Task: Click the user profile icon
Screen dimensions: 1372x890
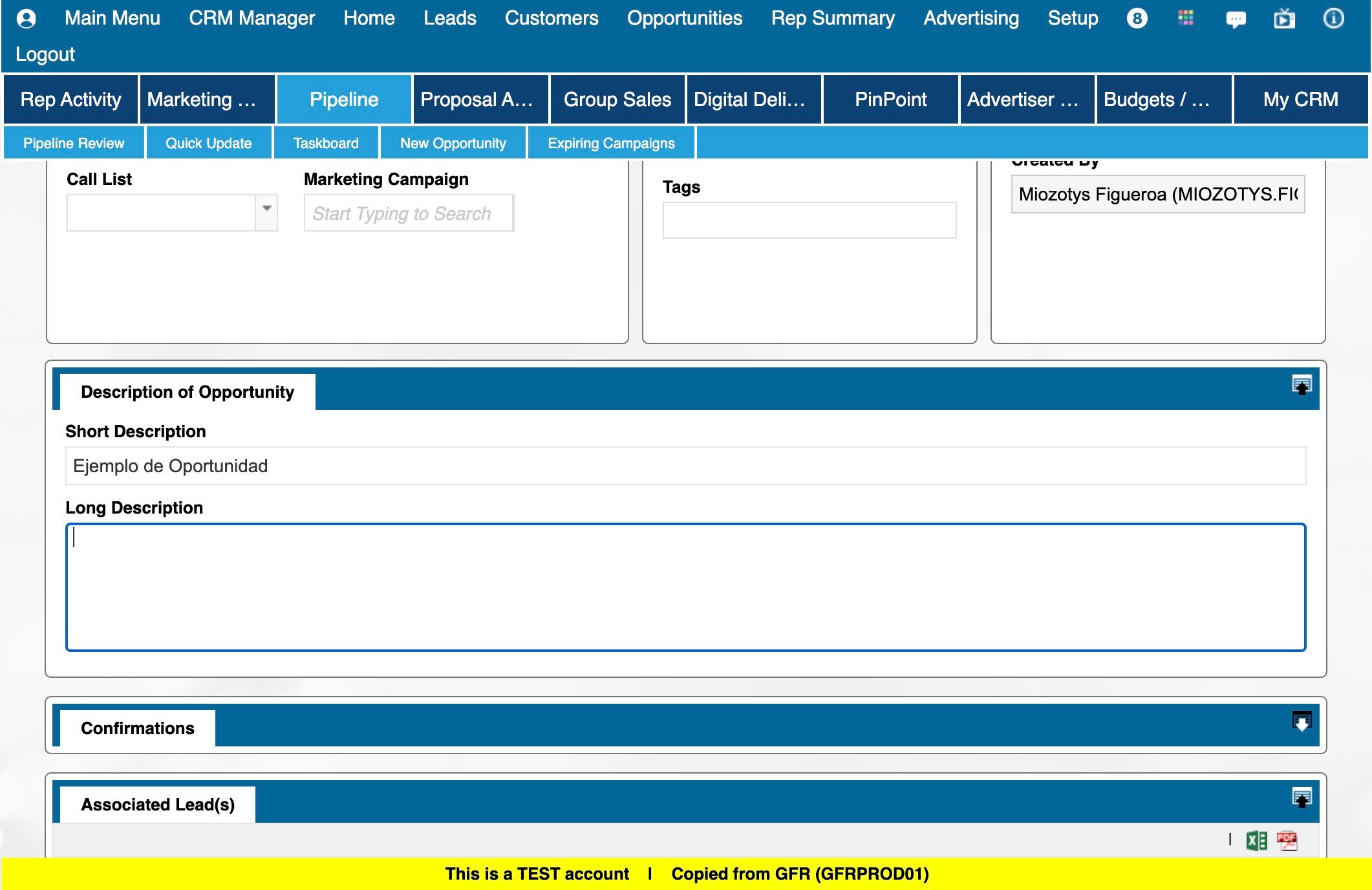Action: (27, 18)
